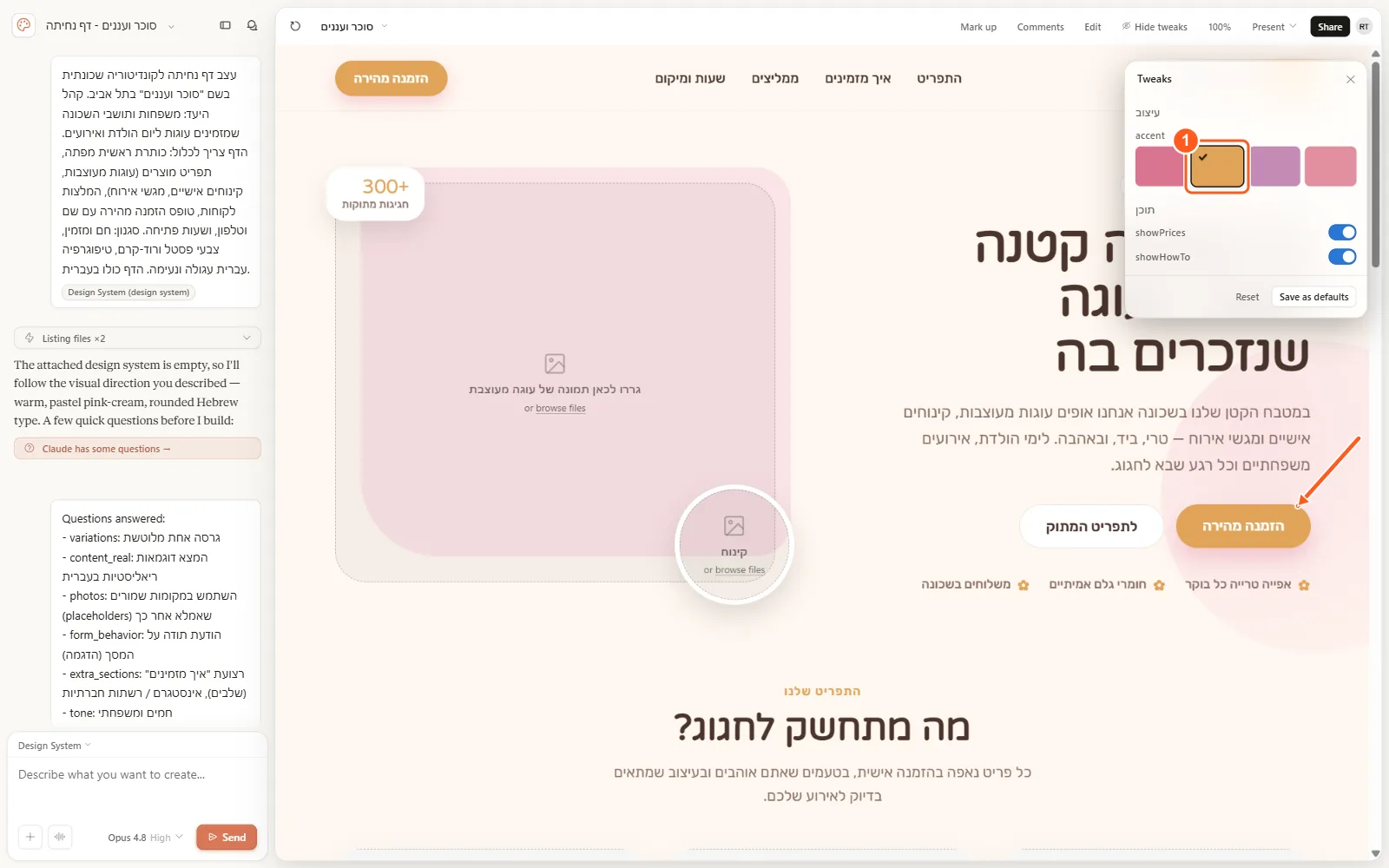Open the Opus 4.8 High model dropdown

(145, 838)
